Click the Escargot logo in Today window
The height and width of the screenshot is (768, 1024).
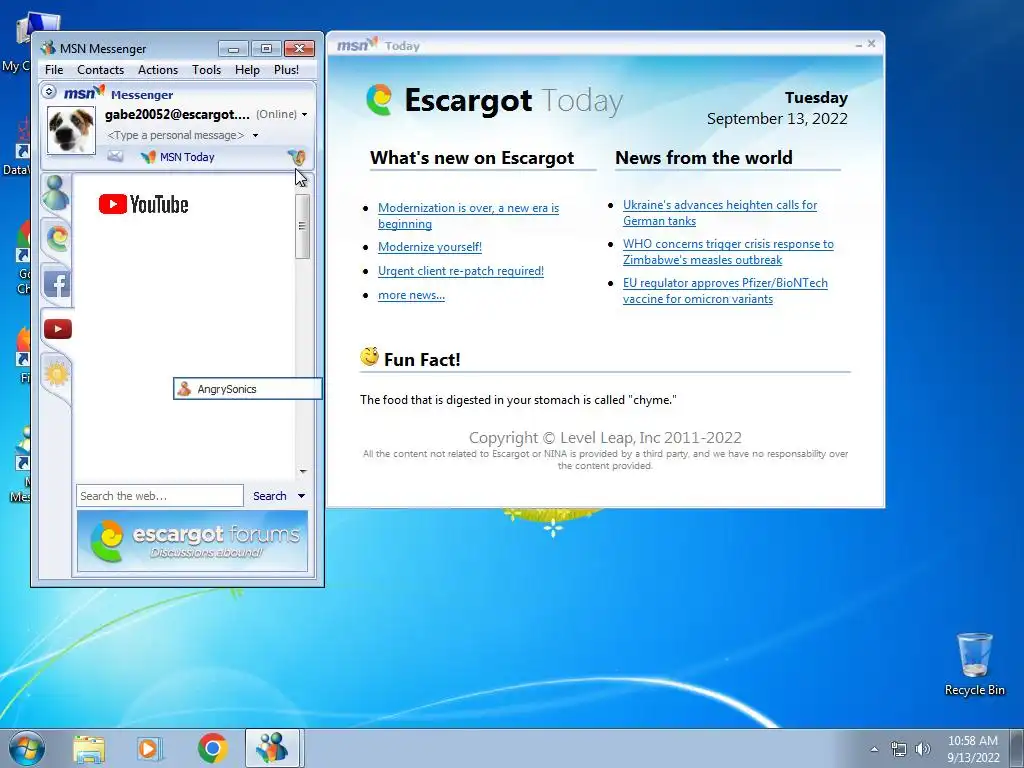(379, 100)
